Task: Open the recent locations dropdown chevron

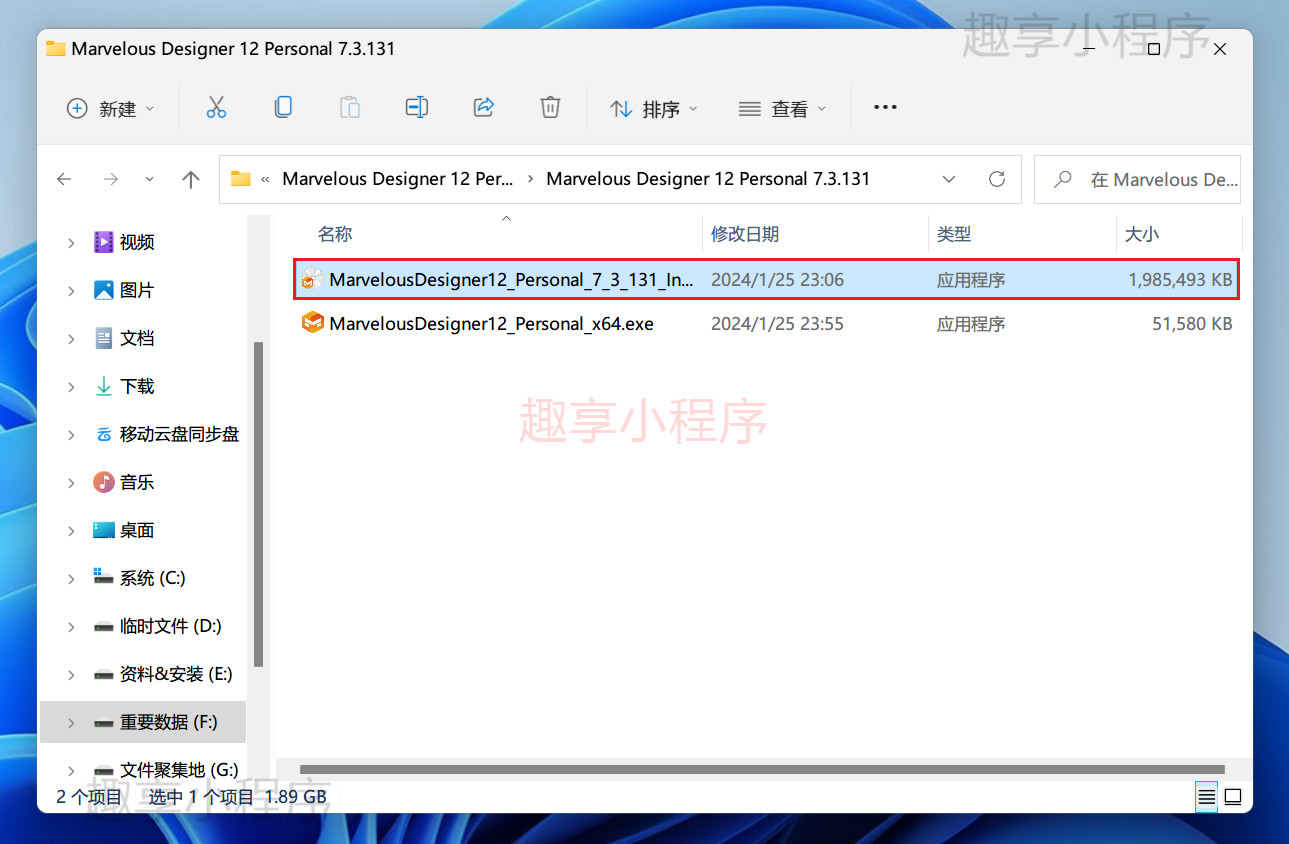Action: [x=150, y=179]
